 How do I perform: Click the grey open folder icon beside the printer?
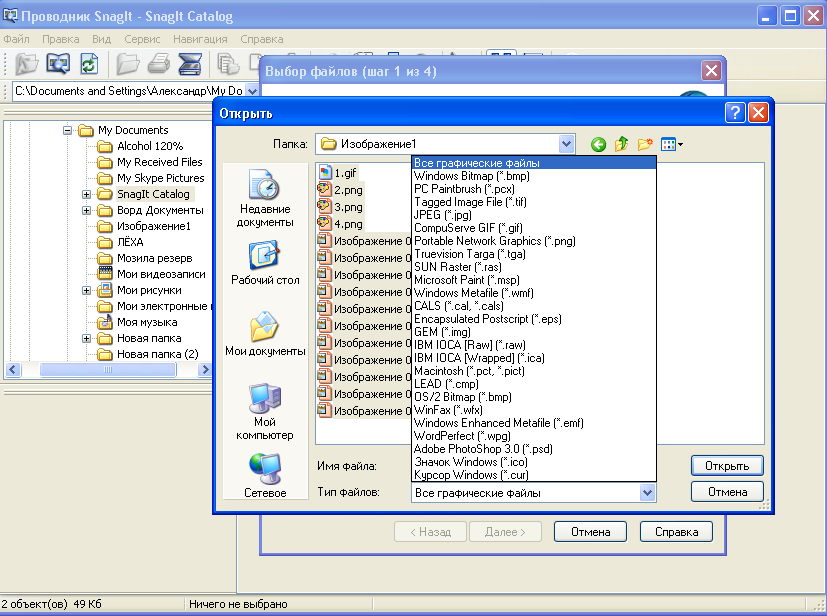(x=128, y=64)
